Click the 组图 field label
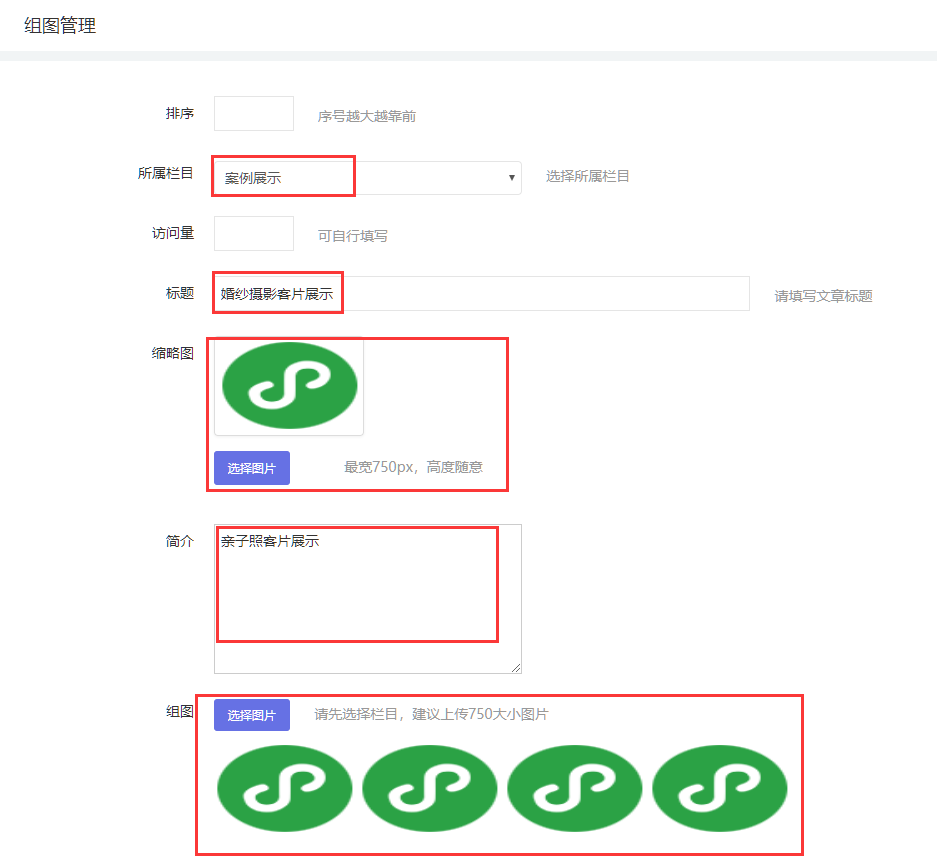The height and width of the screenshot is (863, 937). tap(180, 711)
